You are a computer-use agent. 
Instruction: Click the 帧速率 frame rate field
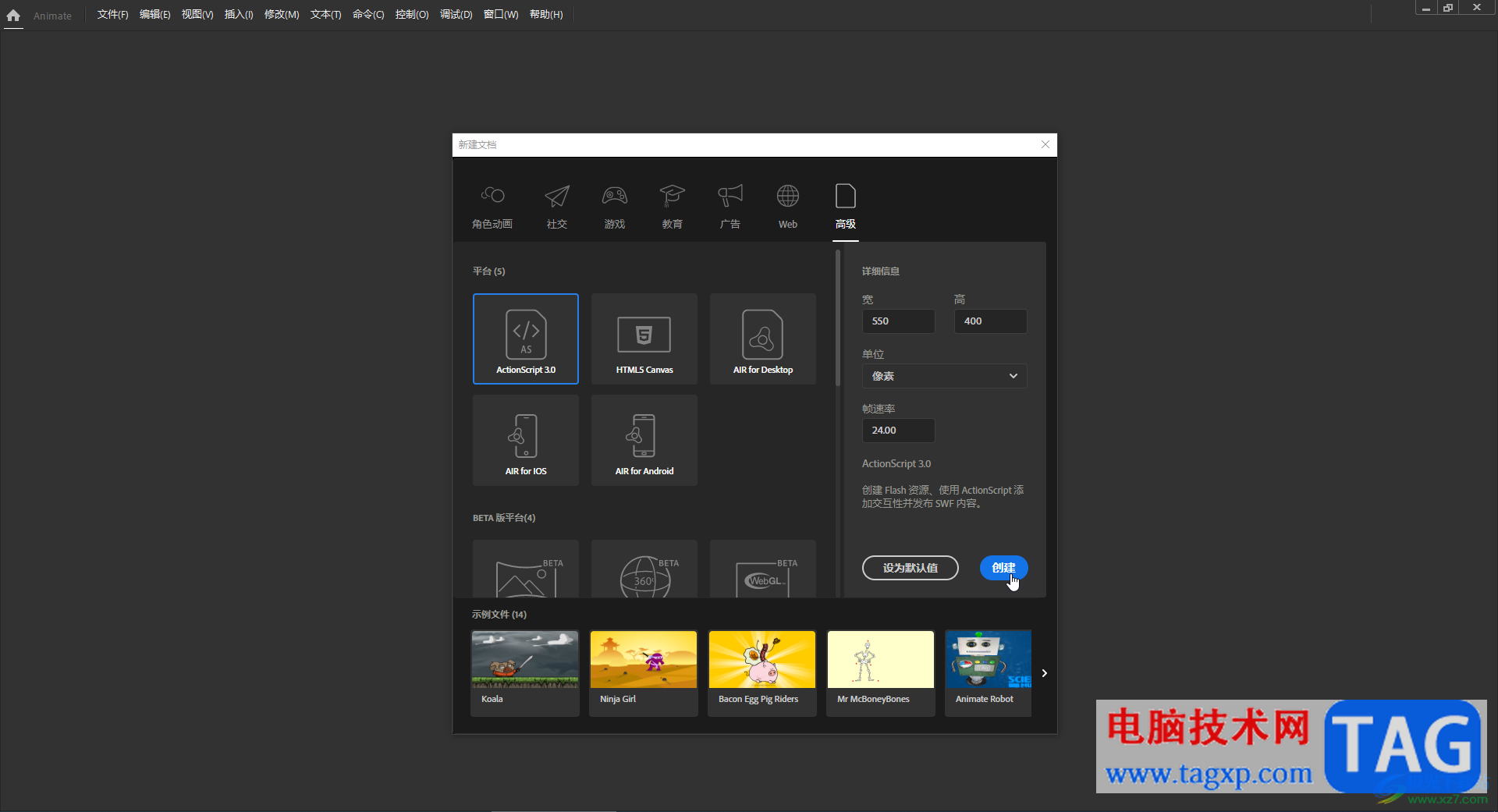click(898, 430)
